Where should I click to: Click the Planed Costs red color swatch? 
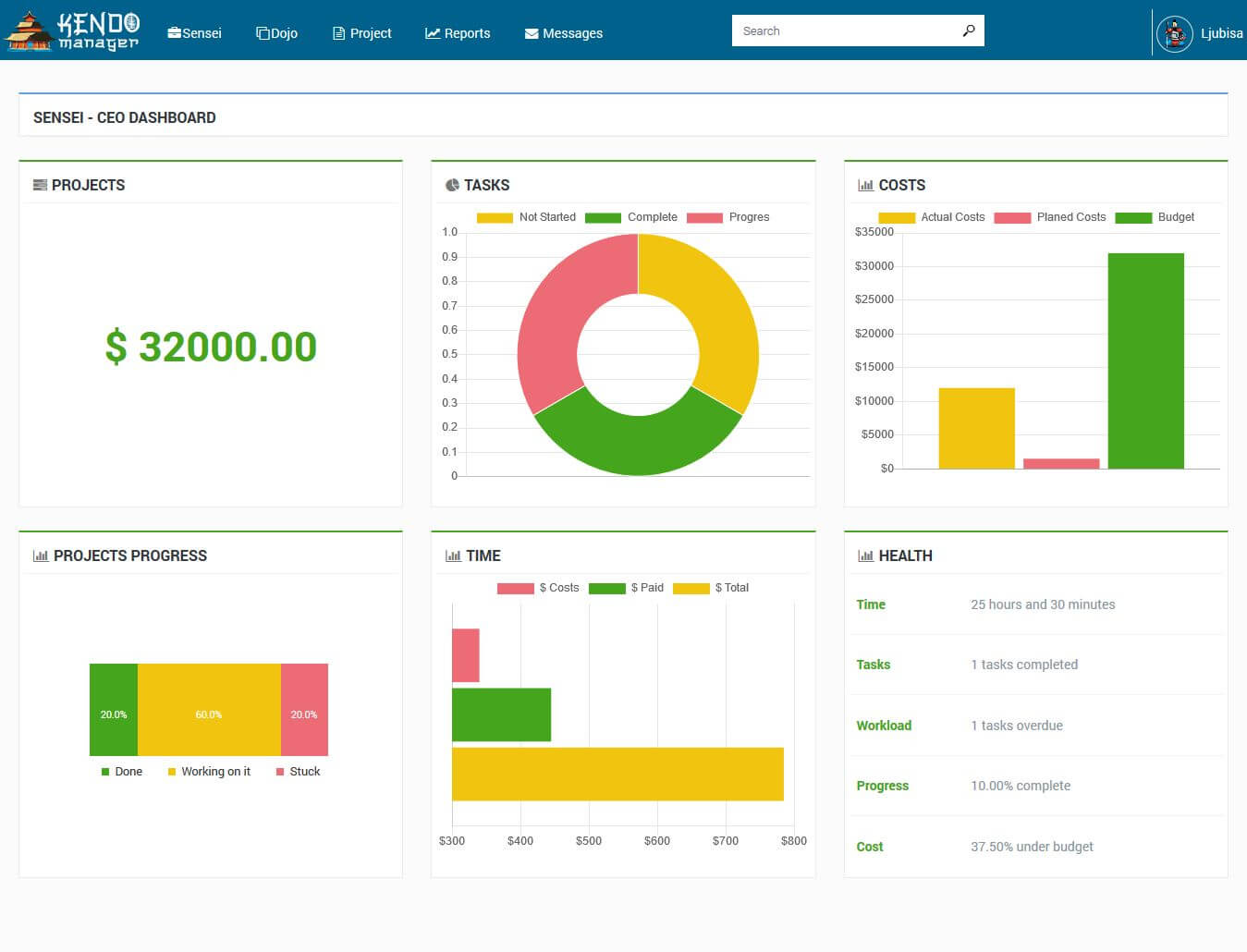pos(1012,218)
